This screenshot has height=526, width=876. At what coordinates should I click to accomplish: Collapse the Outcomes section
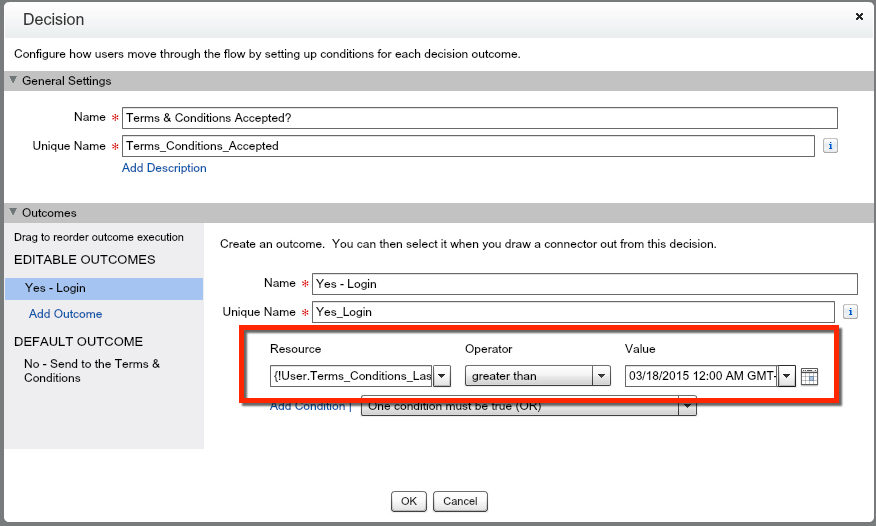click(14, 213)
